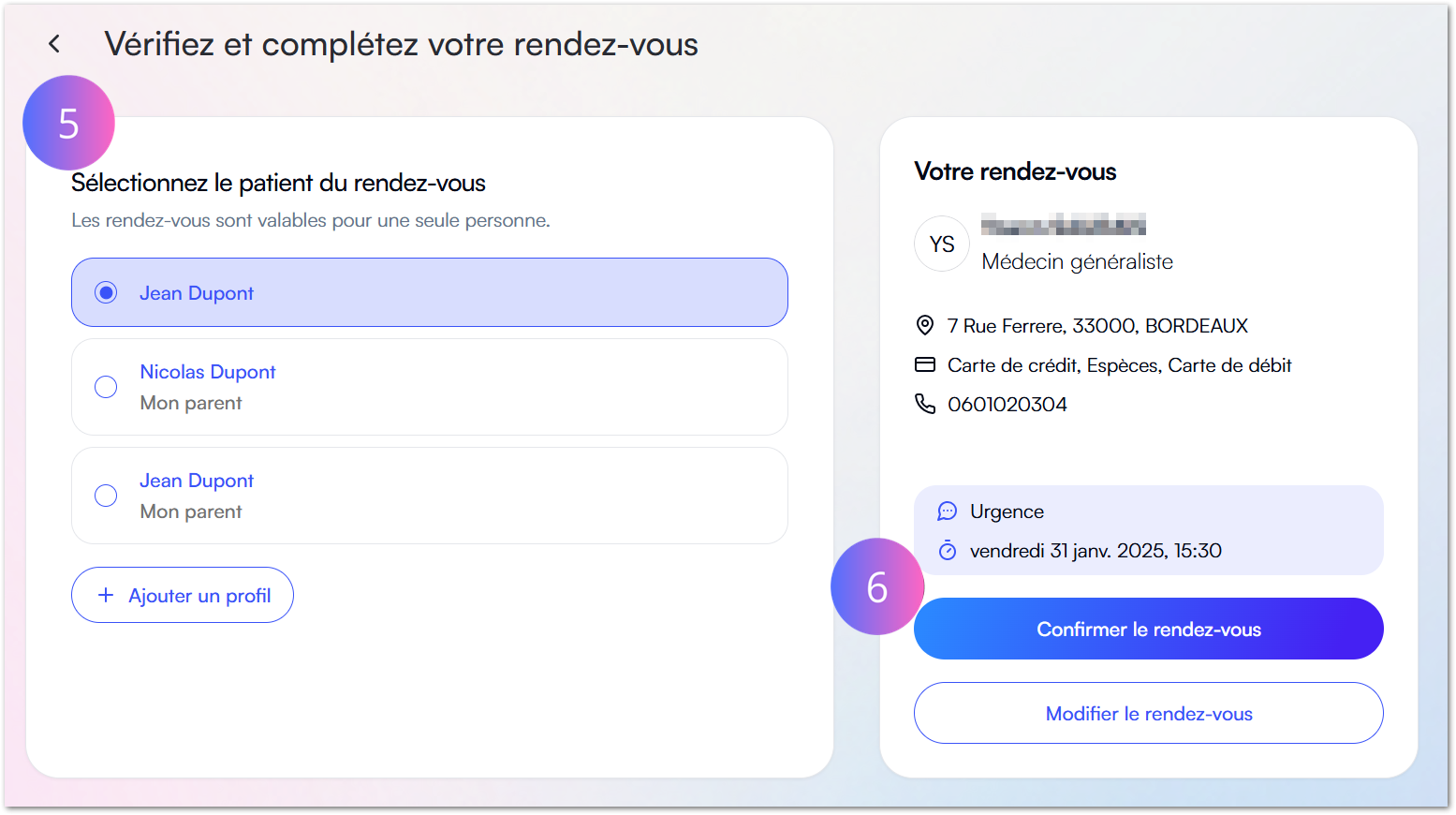
Task: Select Nicolas Dupont as the patient
Action: click(x=106, y=387)
